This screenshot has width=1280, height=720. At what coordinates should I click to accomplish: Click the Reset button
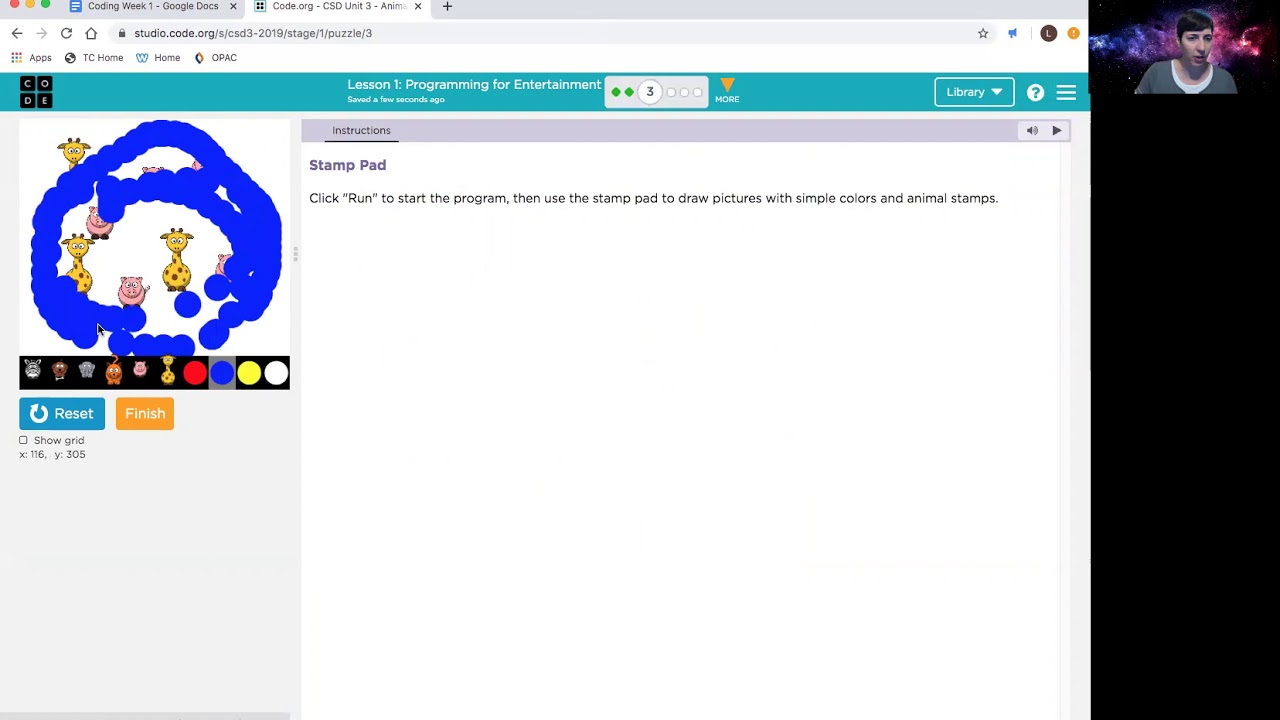point(62,413)
